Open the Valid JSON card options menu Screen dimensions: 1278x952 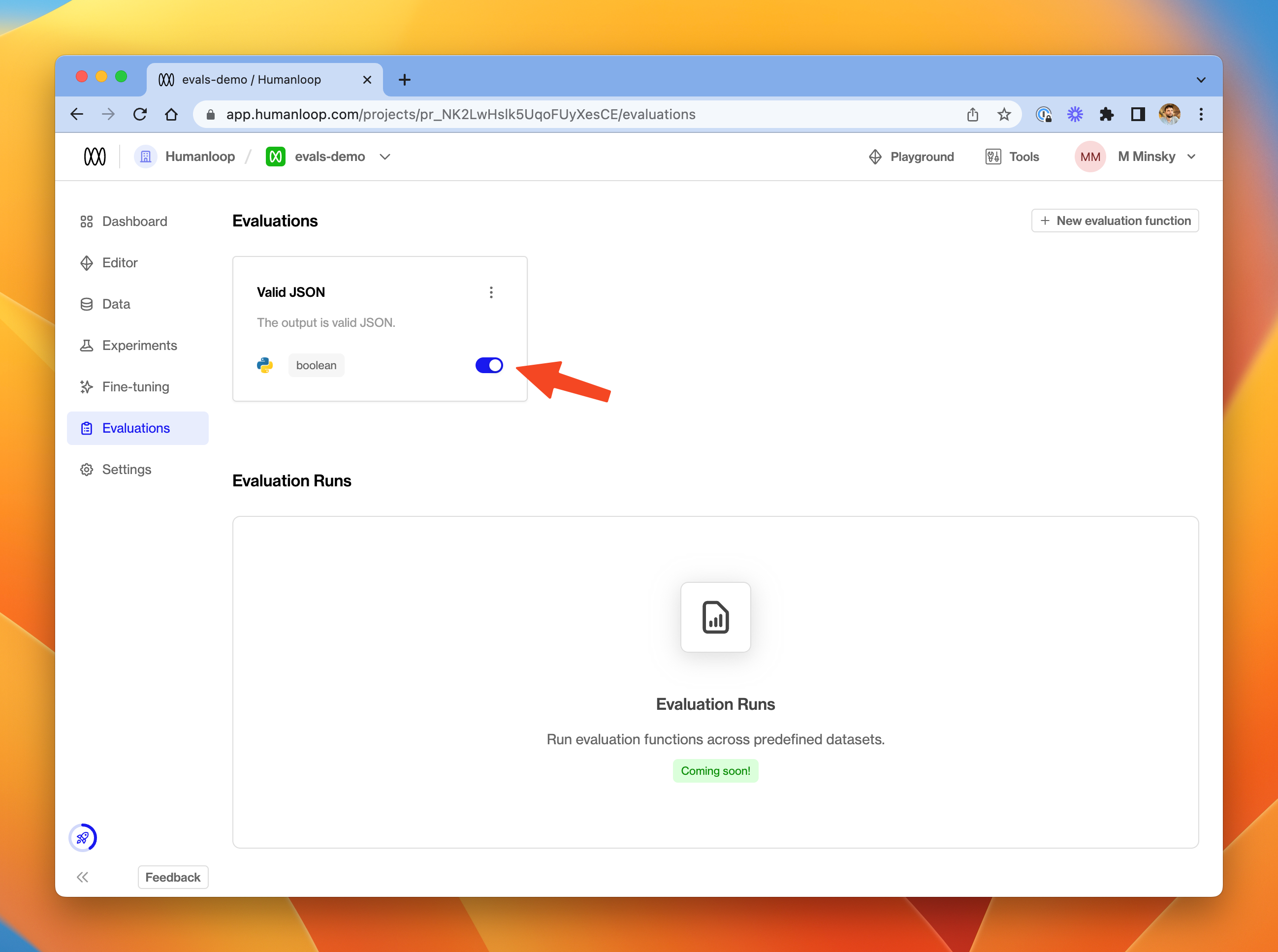tap(491, 292)
